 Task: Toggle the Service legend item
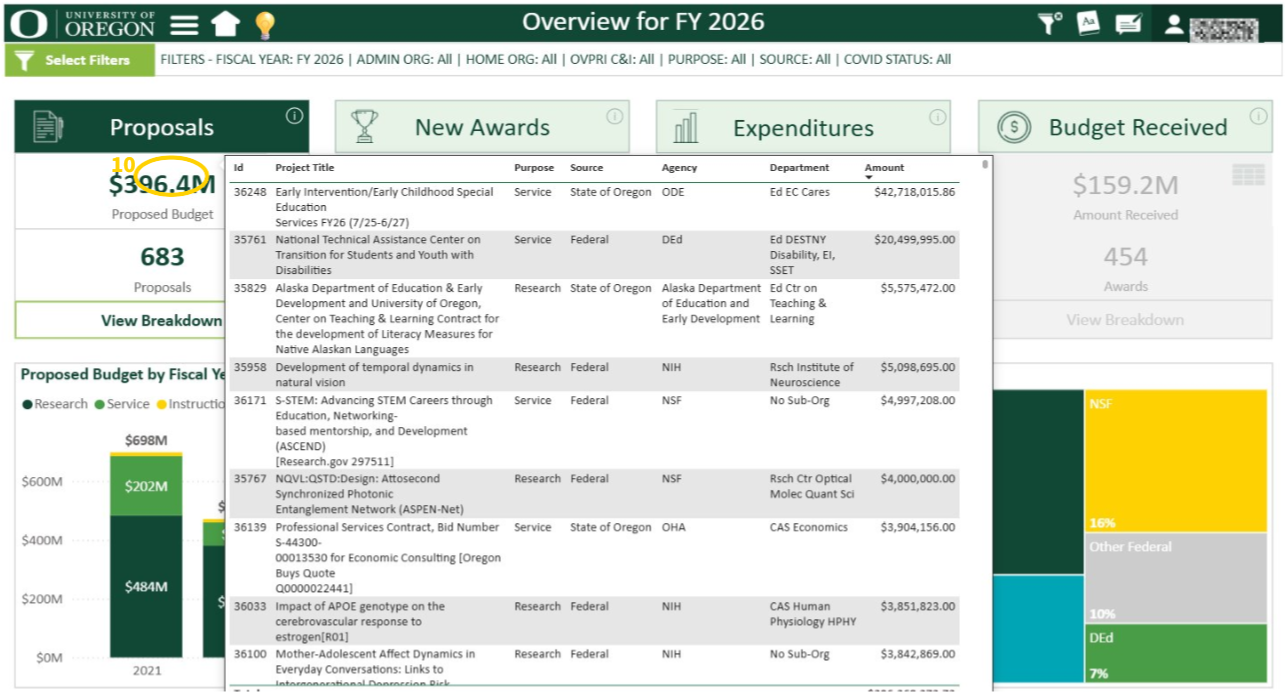(122, 404)
